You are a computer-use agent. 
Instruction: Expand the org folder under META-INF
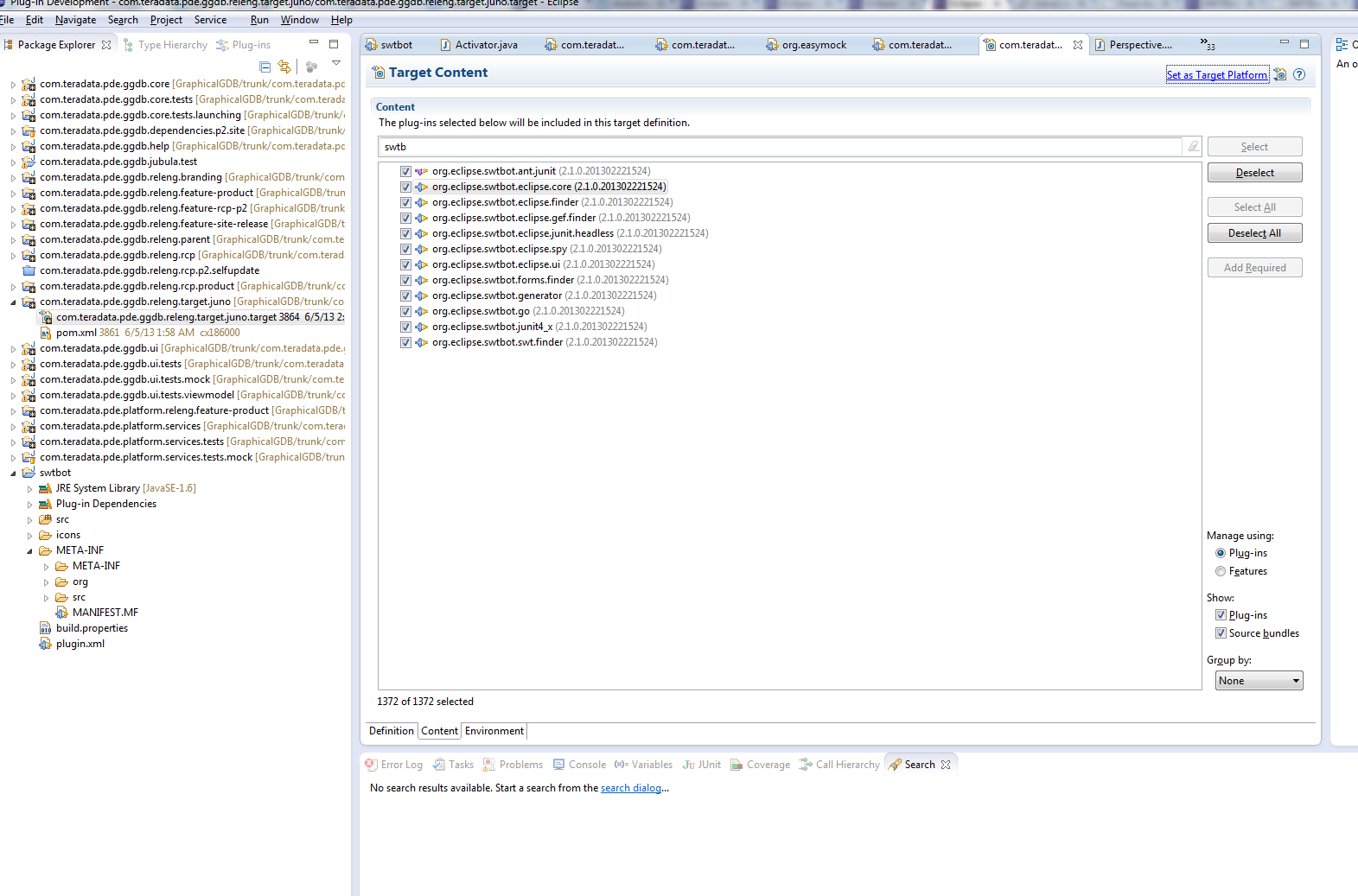[46, 582]
